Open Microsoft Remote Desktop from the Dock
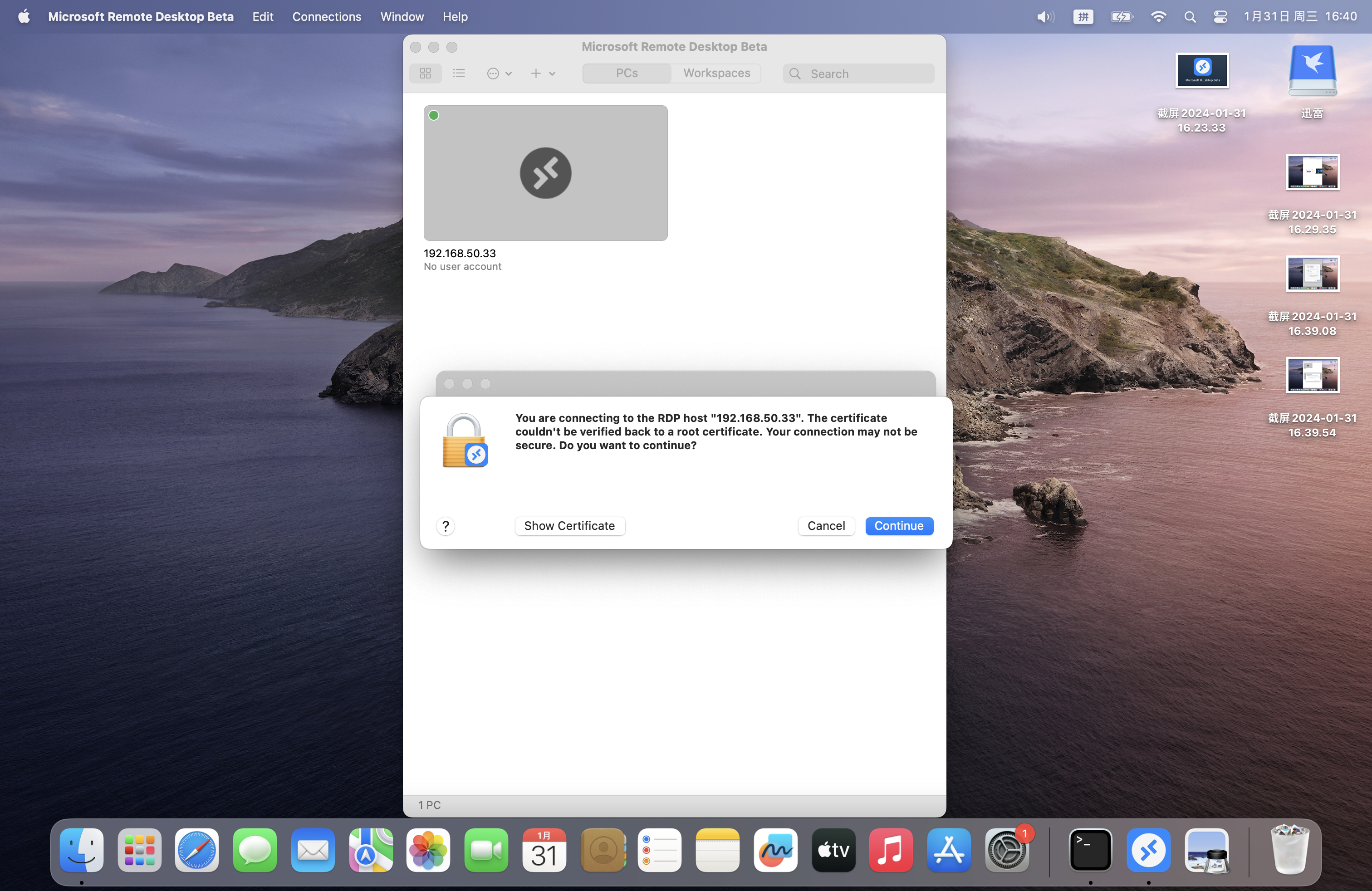The image size is (1372, 891). [1149, 850]
